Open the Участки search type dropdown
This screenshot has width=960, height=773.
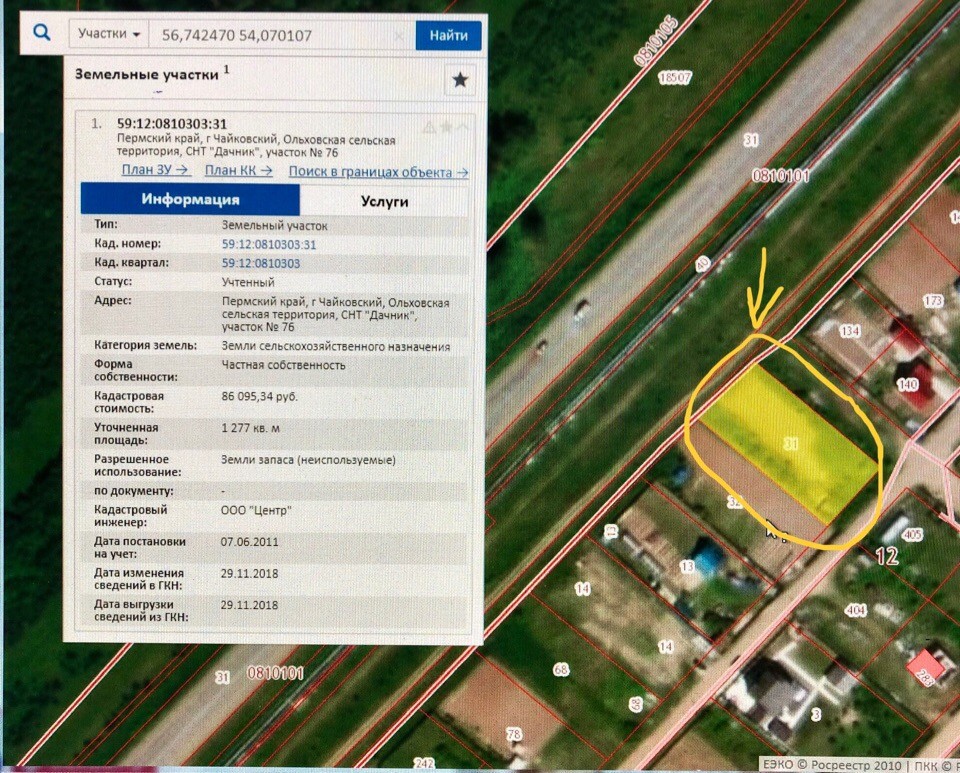(108, 35)
